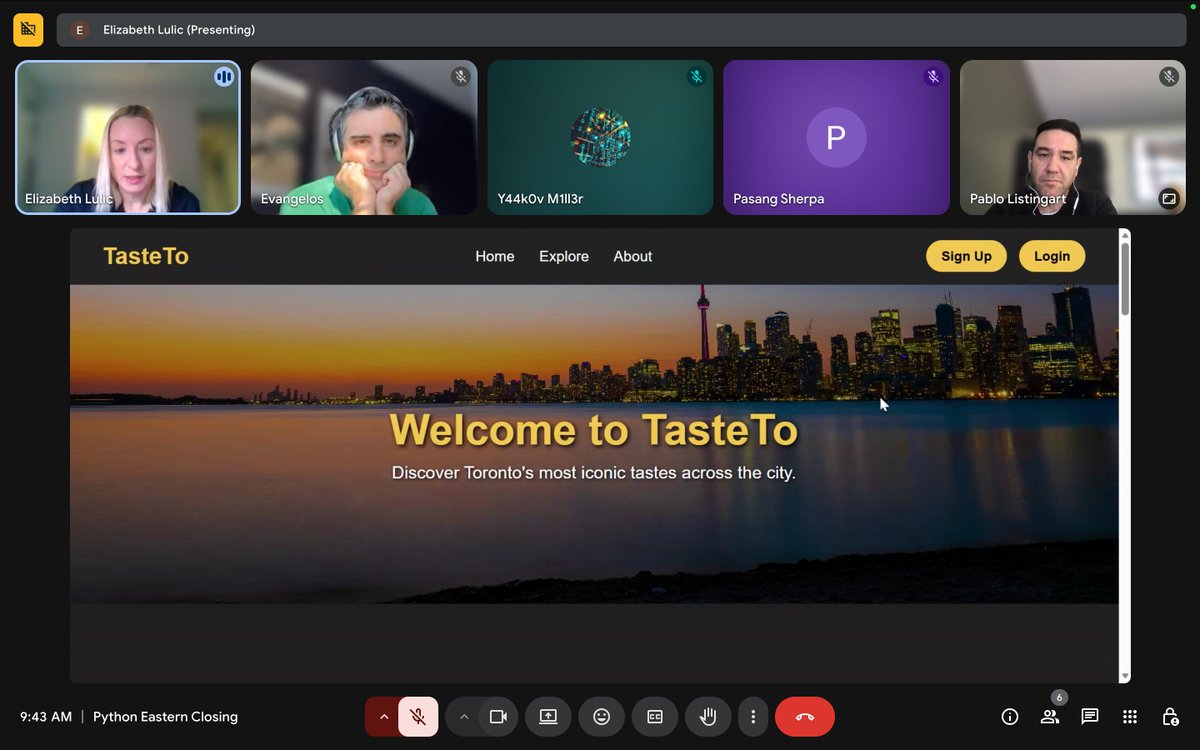
Task: Open the emoji reactions button
Action: pyautogui.click(x=601, y=716)
